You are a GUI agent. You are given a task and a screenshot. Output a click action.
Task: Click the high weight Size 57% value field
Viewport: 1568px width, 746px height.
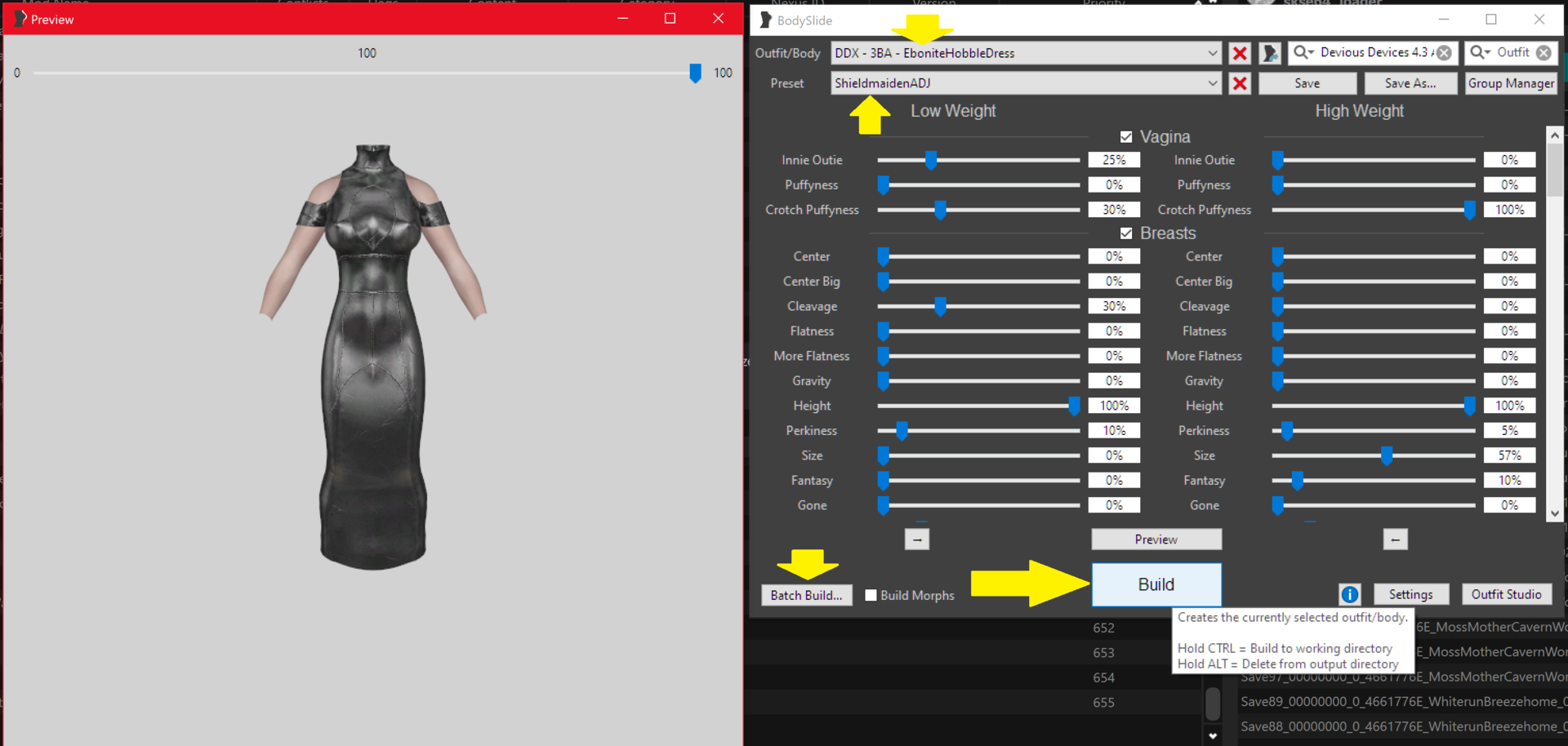[x=1509, y=456]
